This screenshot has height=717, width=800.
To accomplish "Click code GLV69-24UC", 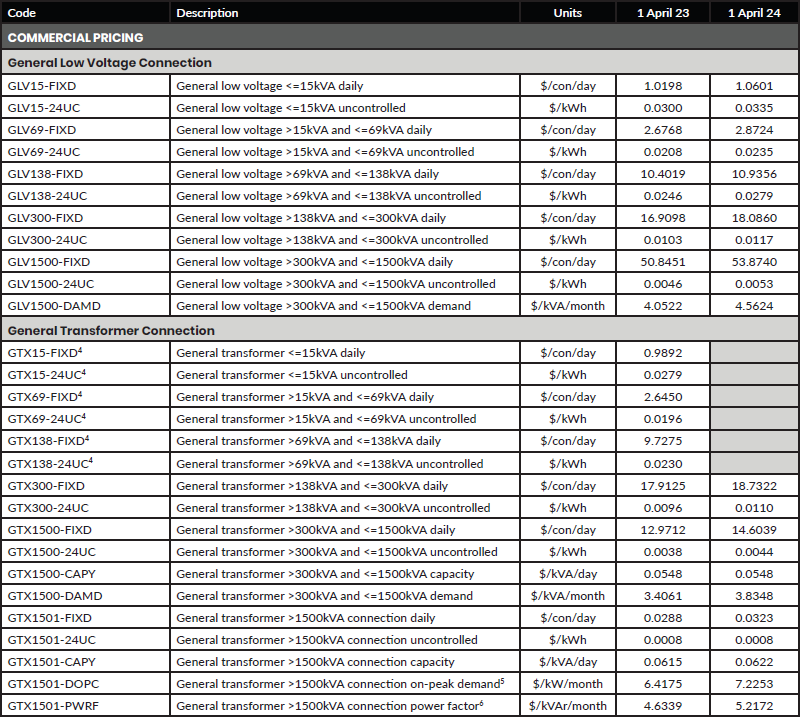I will 44,152.
